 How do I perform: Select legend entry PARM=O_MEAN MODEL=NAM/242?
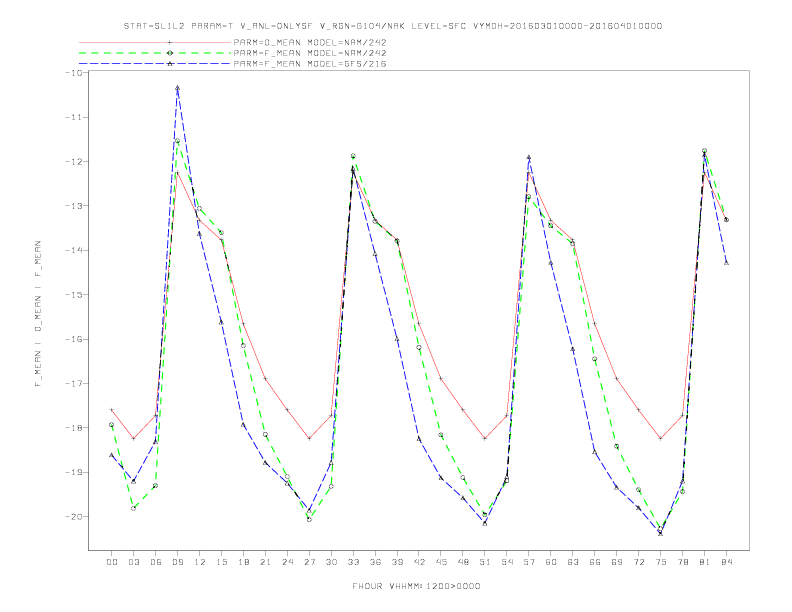click(x=310, y=42)
